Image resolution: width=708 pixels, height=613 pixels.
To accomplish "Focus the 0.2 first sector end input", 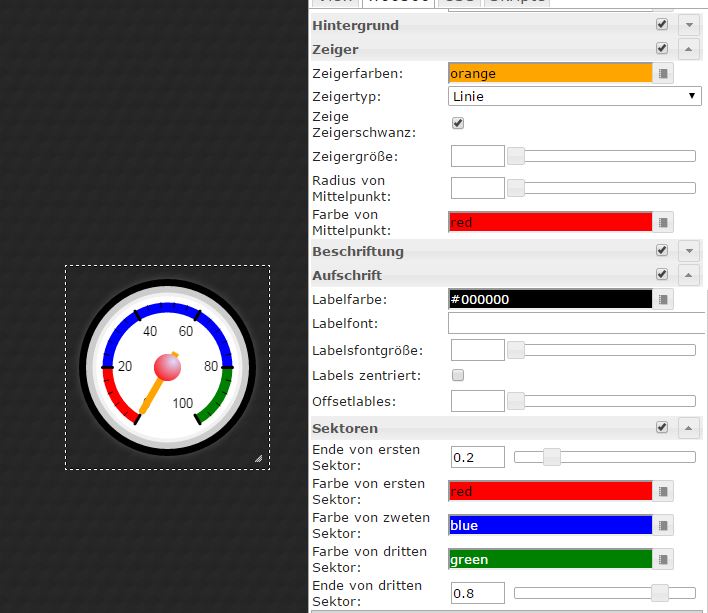I will pyautogui.click(x=478, y=457).
